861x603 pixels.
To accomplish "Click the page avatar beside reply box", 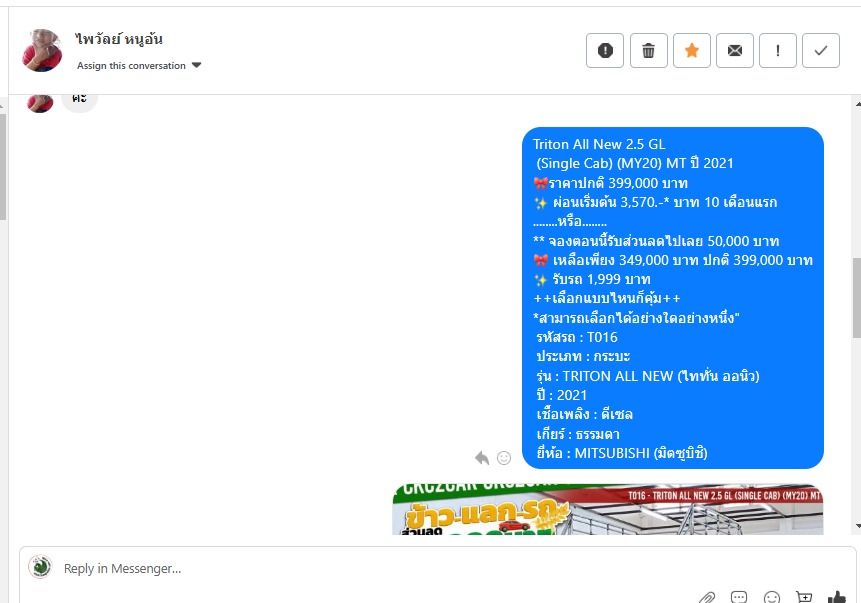I will tap(40, 567).
